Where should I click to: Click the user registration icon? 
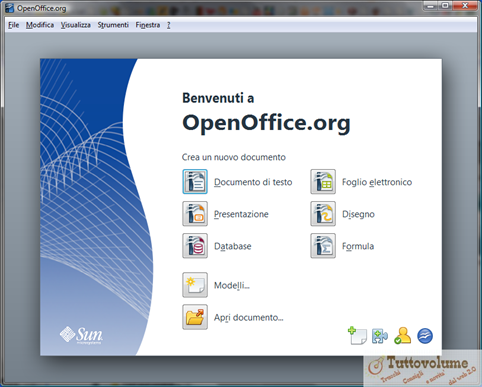[402, 335]
